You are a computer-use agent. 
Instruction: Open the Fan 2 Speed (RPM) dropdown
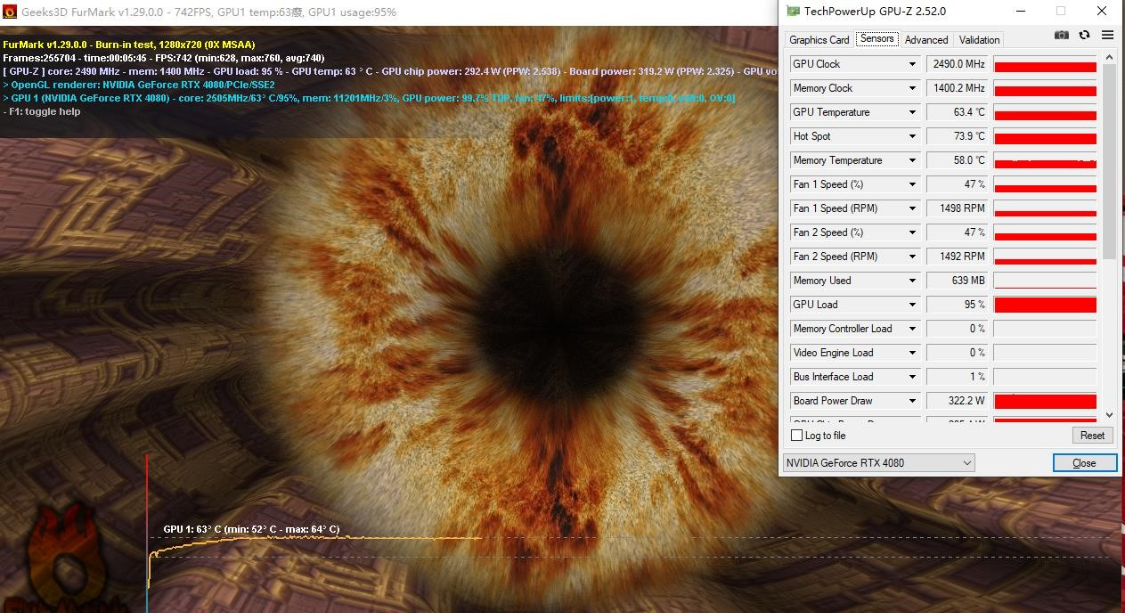point(912,256)
